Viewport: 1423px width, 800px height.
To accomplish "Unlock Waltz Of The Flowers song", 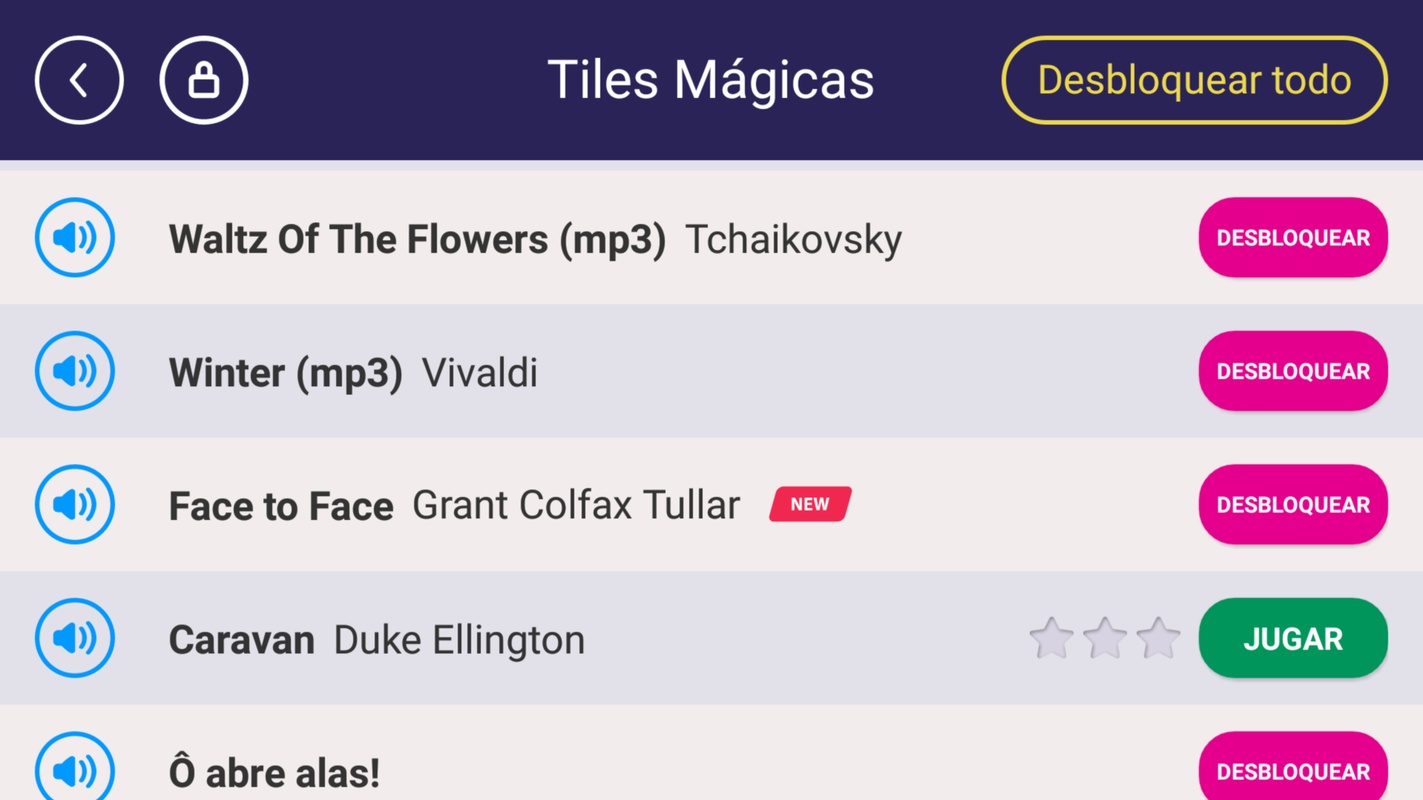I will [1292, 238].
